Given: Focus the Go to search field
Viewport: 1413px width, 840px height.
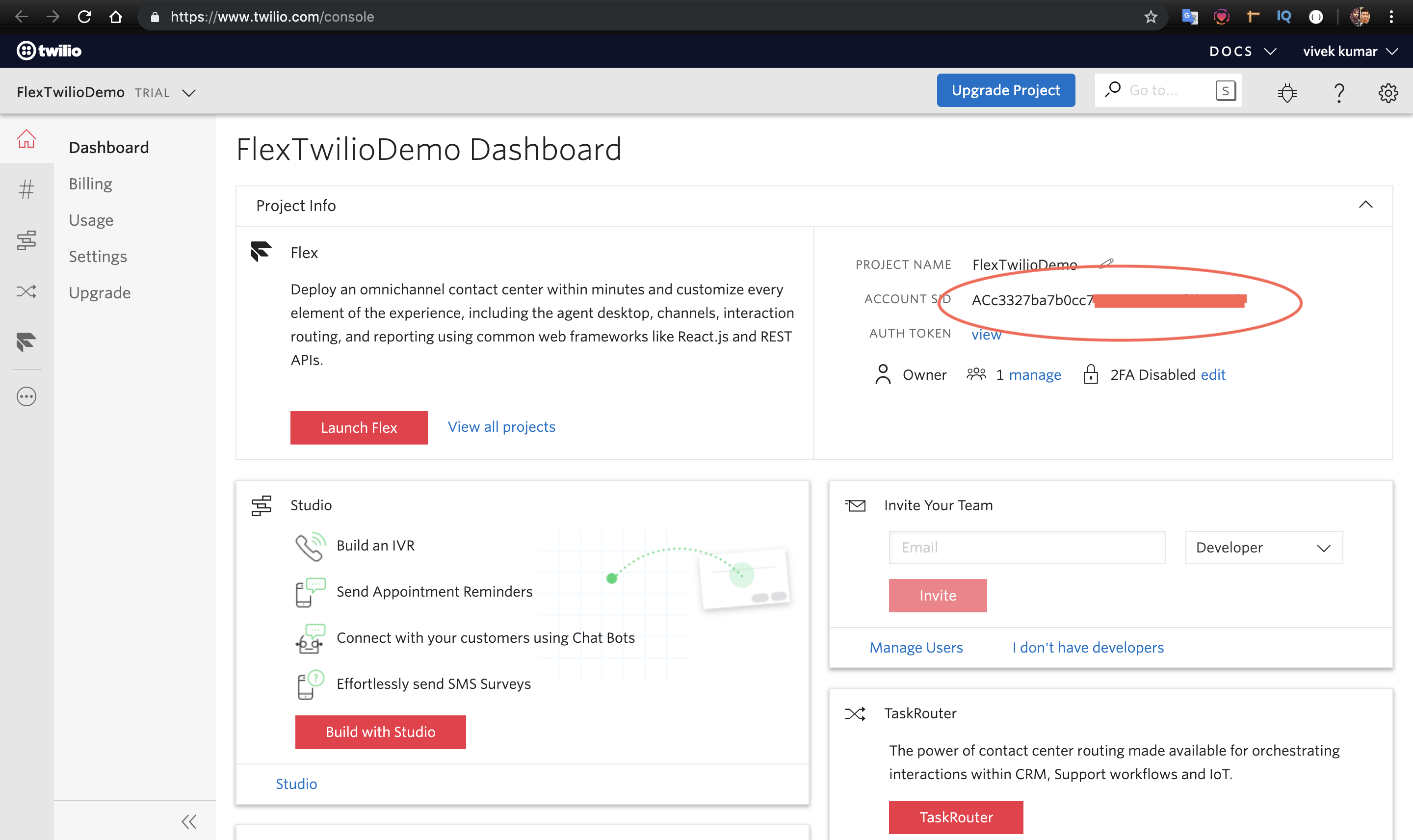Looking at the screenshot, I should [1168, 90].
